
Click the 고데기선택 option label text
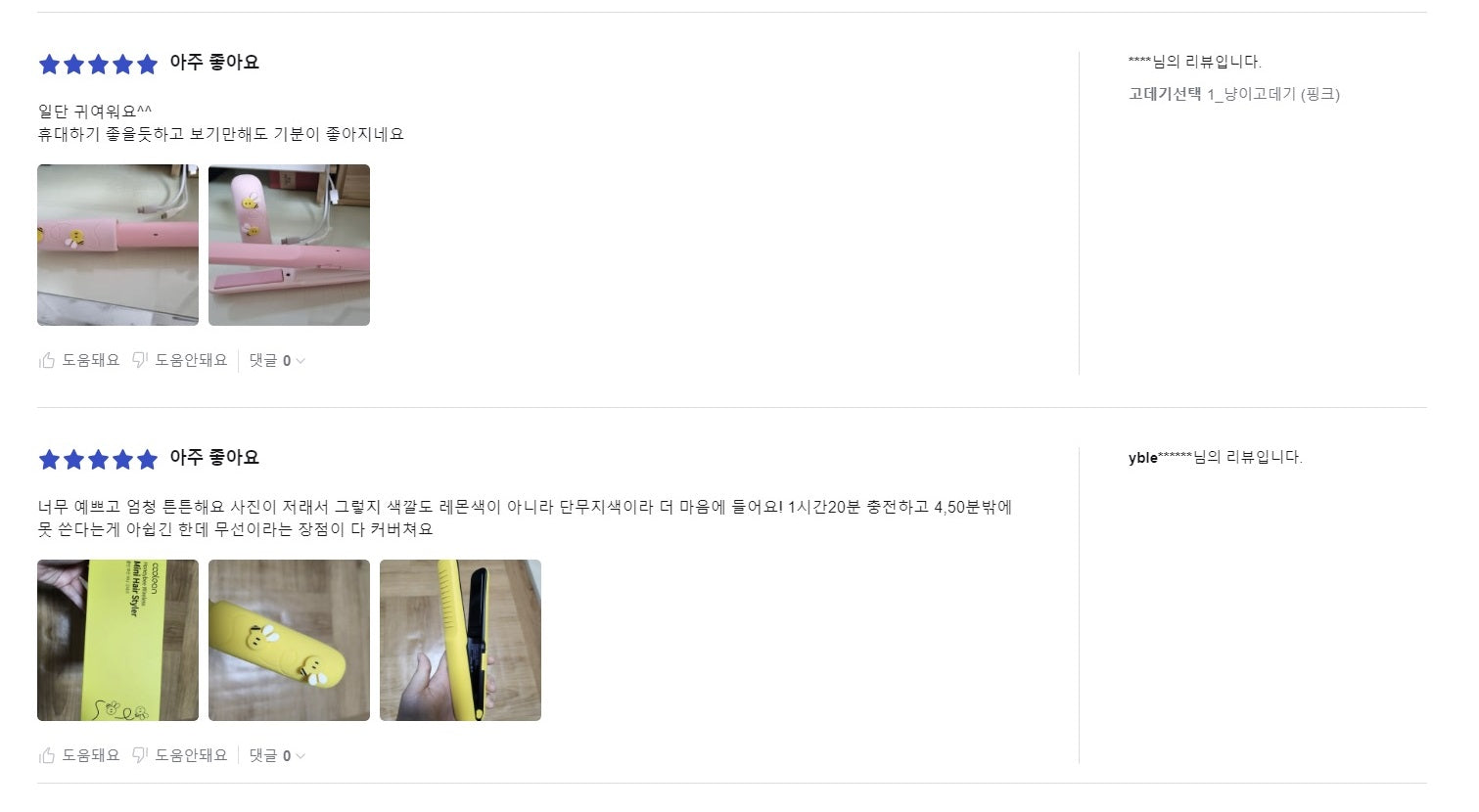pos(1165,94)
